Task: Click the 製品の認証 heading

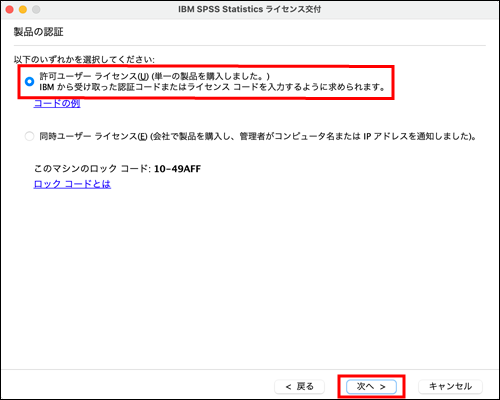Action: click(38, 32)
